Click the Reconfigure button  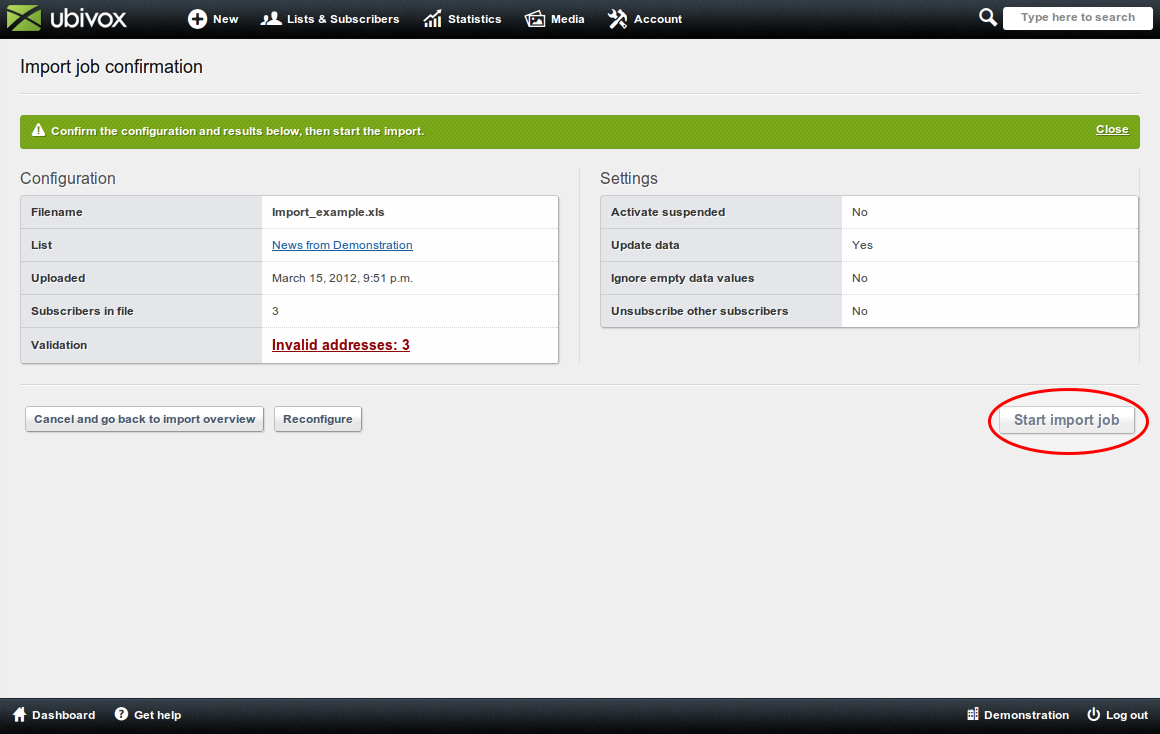(317, 419)
